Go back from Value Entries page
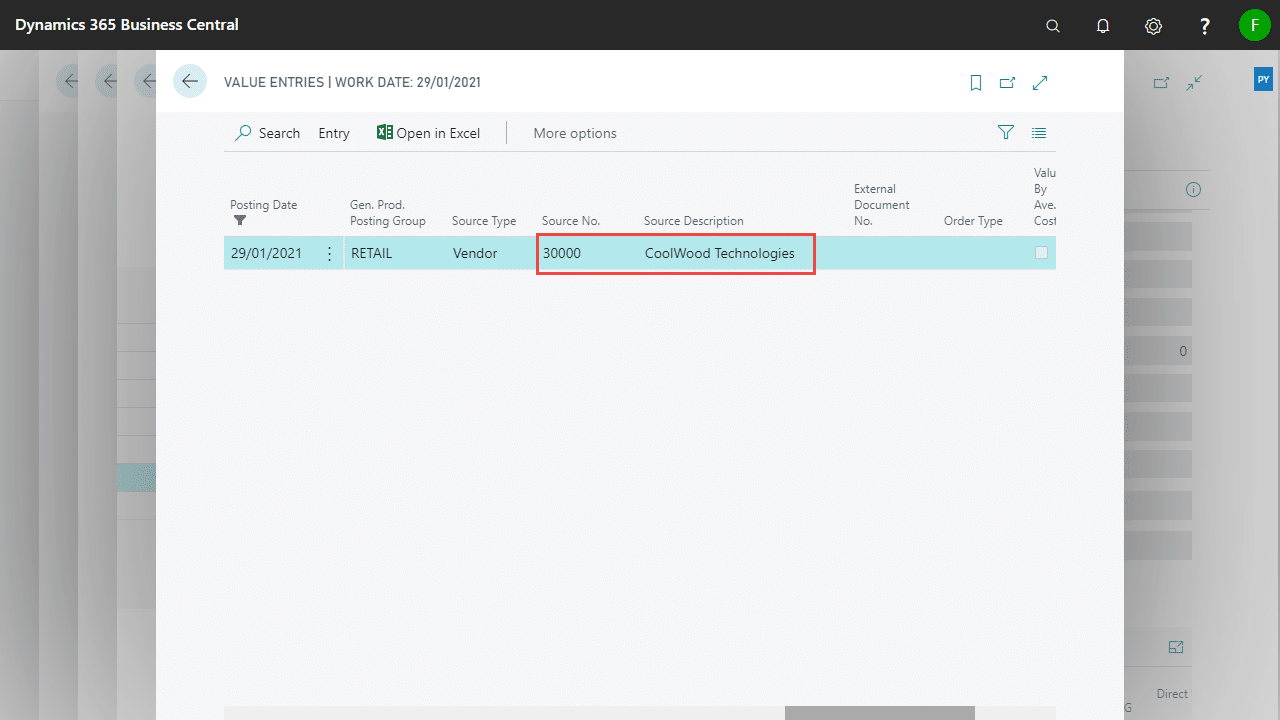 (x=190, y=81)
